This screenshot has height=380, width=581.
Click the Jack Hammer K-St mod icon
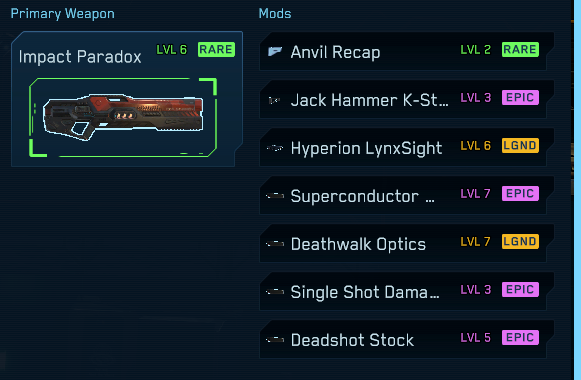pyautogui.click(x=275, y=100)
